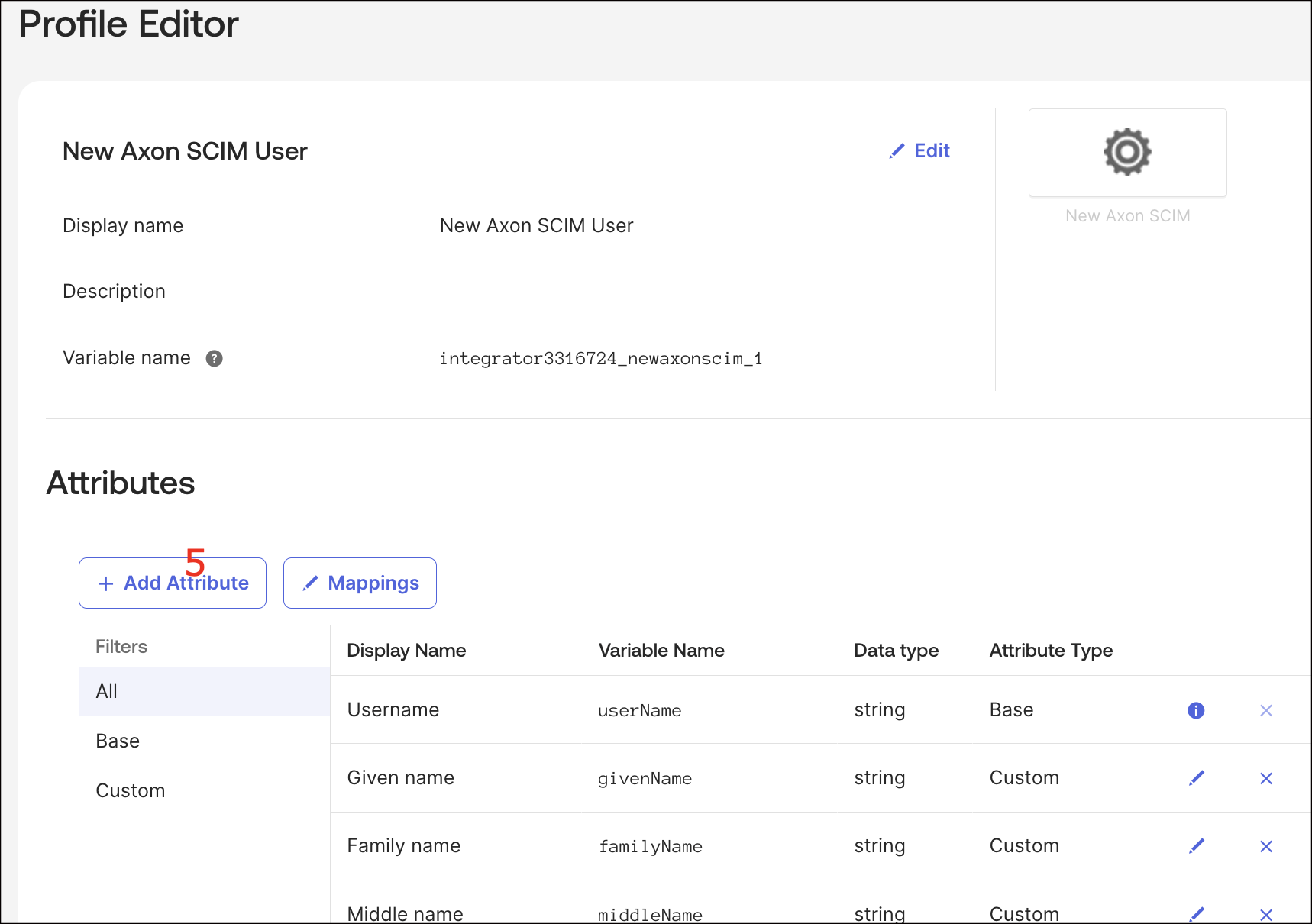Click the info icon in Username row

[1196, 710]
